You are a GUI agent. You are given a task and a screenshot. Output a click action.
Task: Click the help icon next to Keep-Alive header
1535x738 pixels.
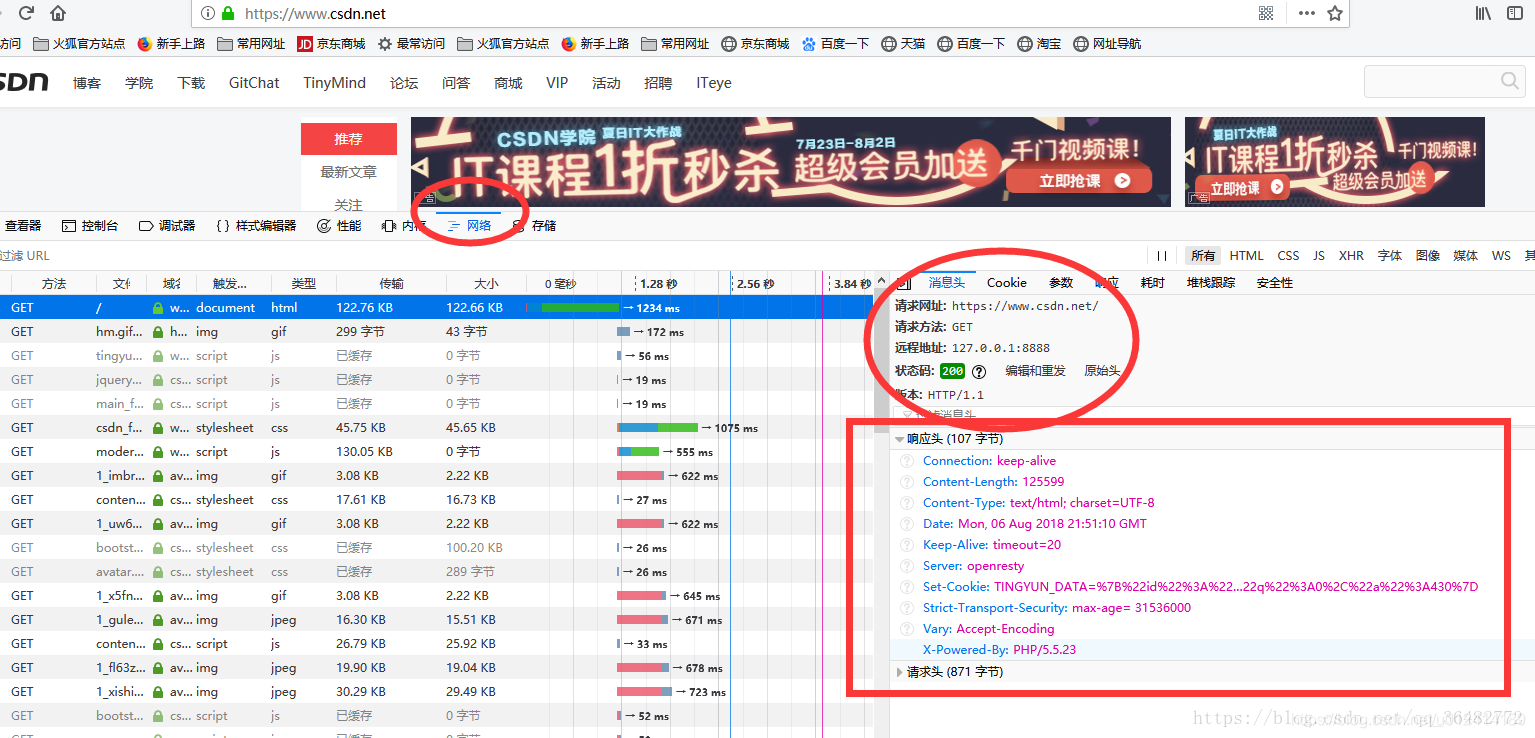pyautogui.click(x=907, y=545)
